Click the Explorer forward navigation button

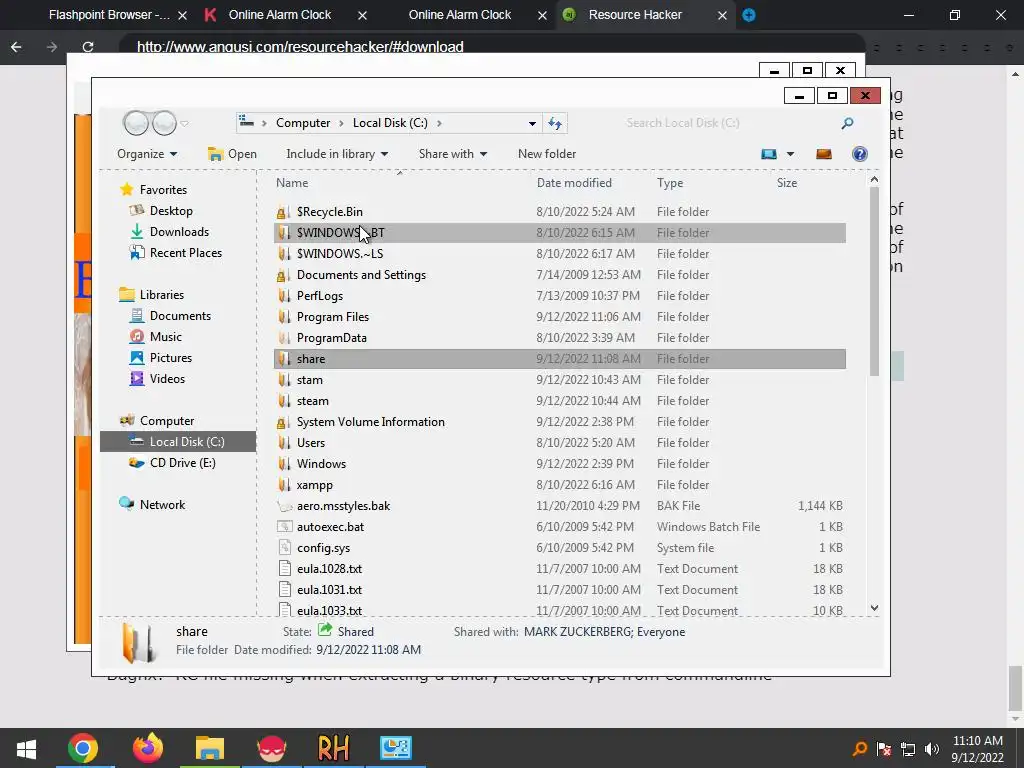[164, 123]
